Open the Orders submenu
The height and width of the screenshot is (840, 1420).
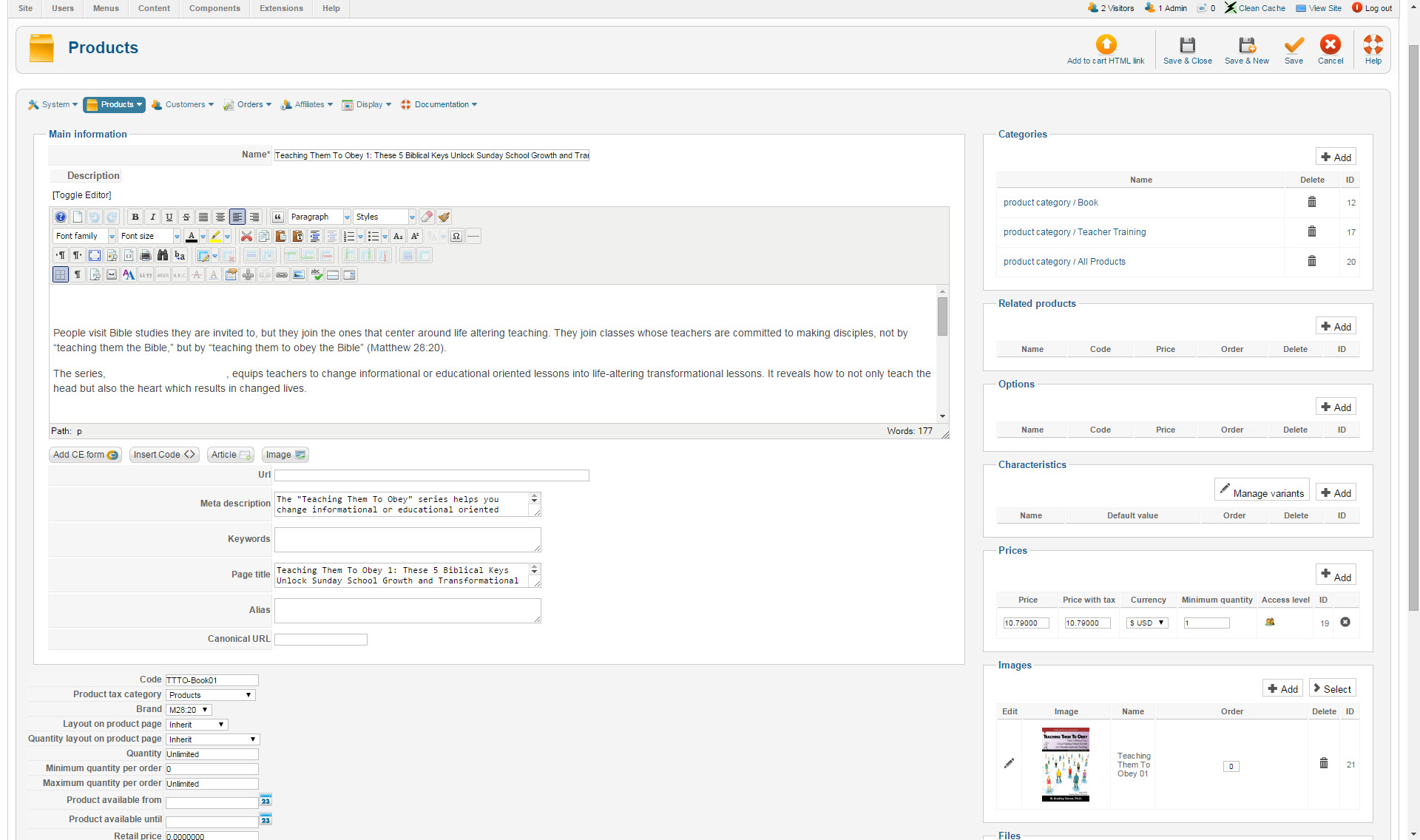(248, 105)
